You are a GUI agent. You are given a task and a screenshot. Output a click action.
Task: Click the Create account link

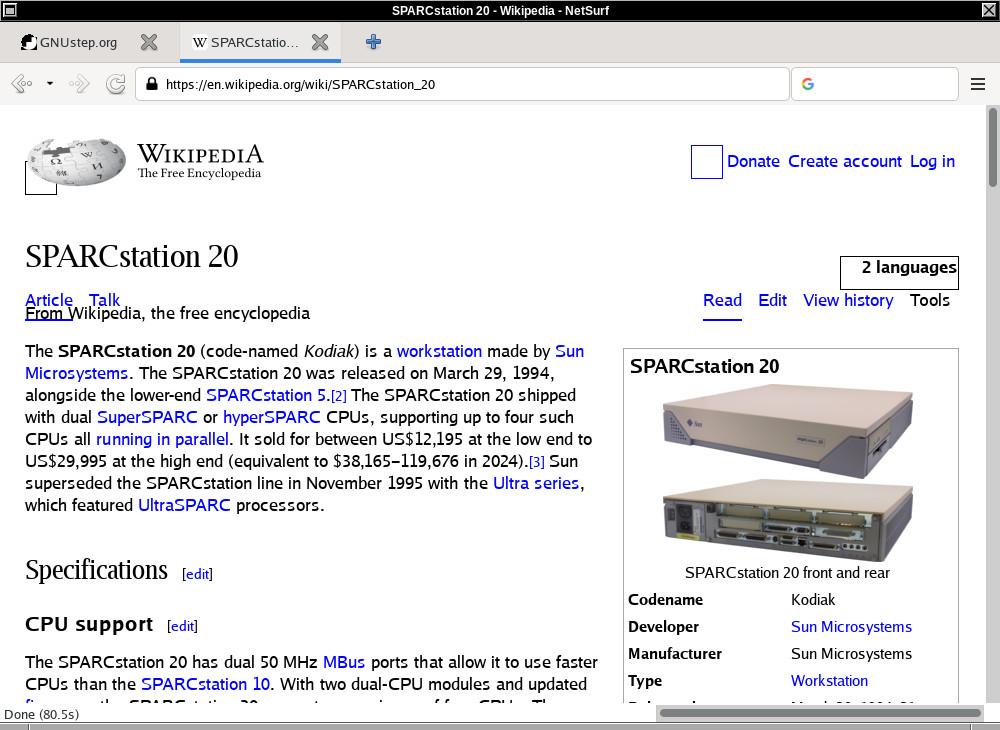pos(845,162)
